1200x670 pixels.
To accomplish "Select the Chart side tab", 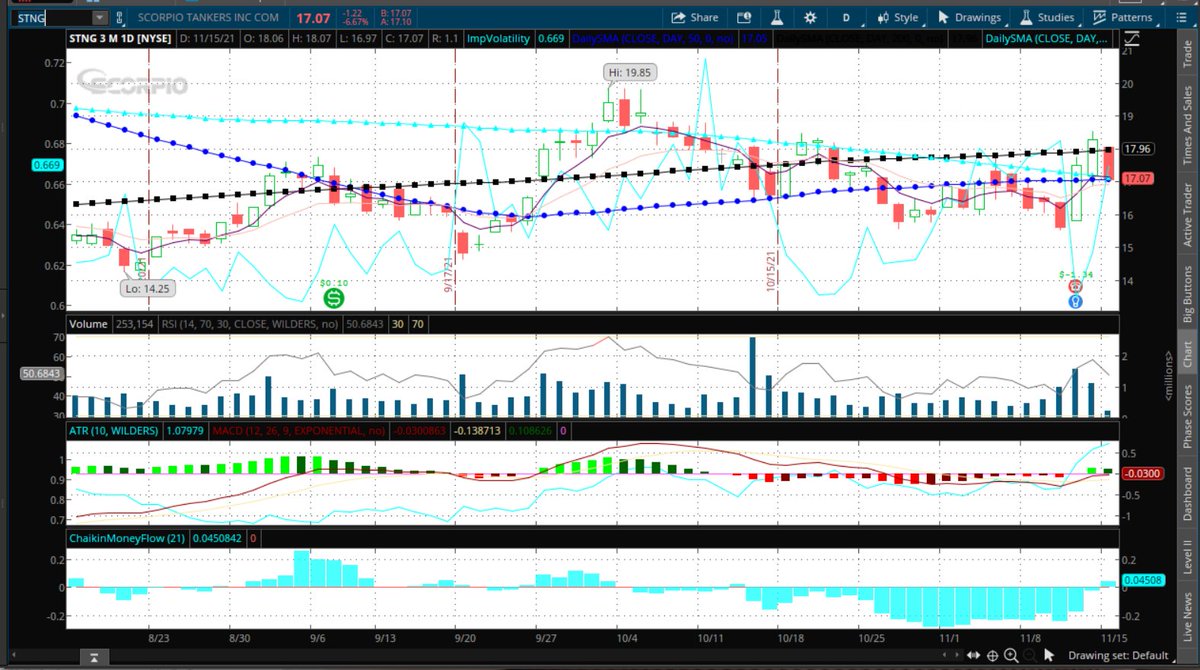I will coord(1188,352).
